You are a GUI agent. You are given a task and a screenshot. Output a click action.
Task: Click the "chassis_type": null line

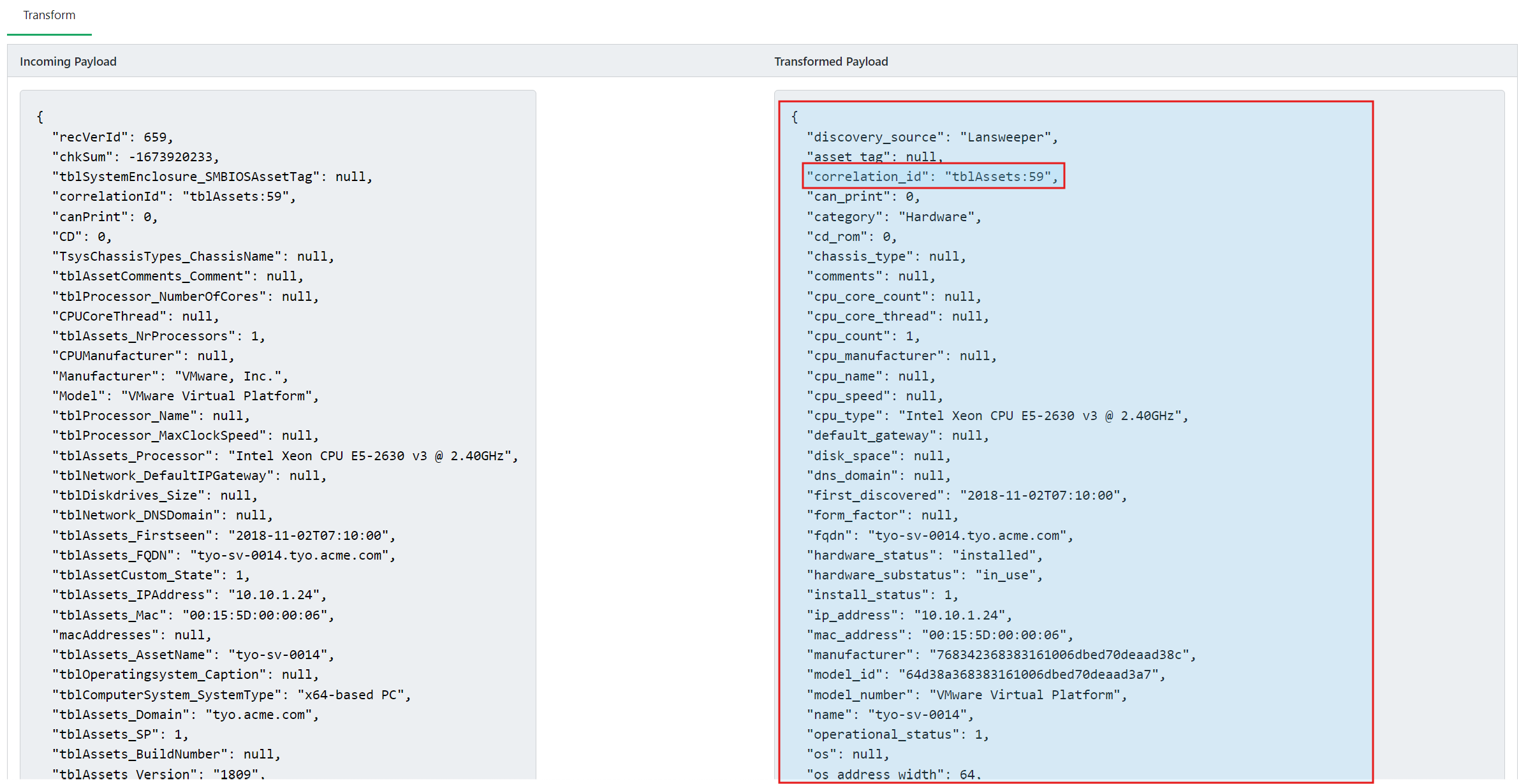click(886, 256)
